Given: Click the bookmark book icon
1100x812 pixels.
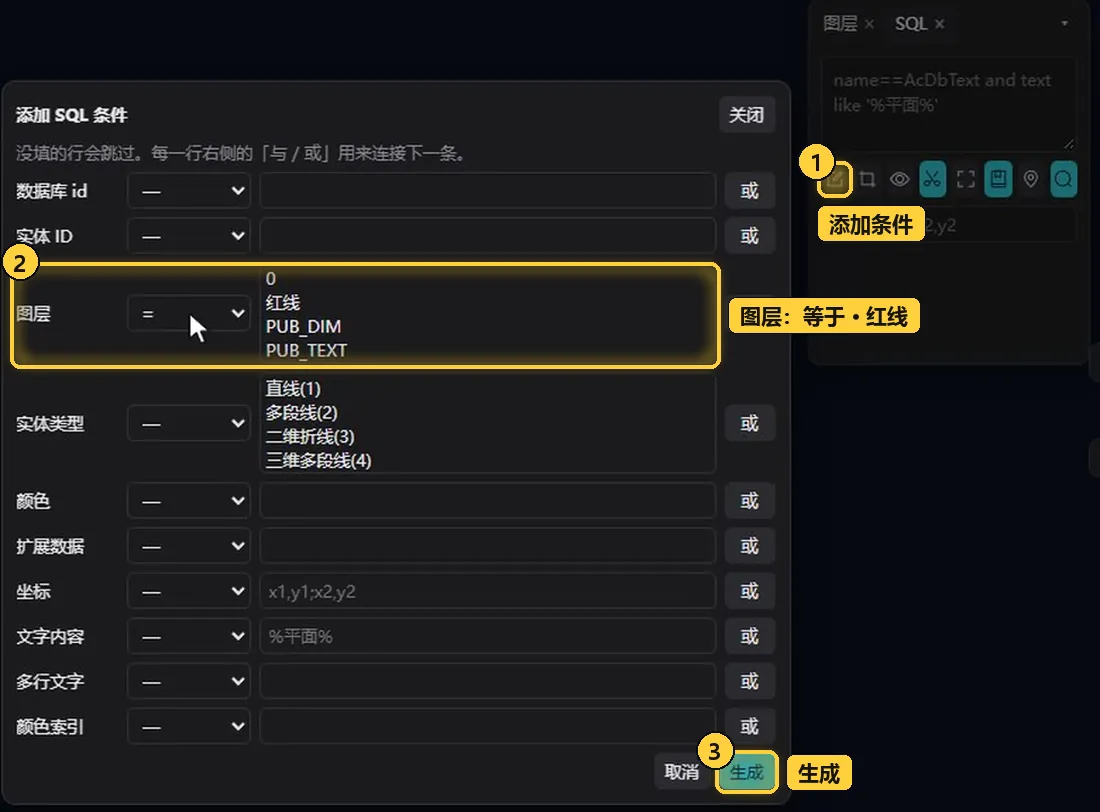Looking at the screenshot, I should 998,179.
